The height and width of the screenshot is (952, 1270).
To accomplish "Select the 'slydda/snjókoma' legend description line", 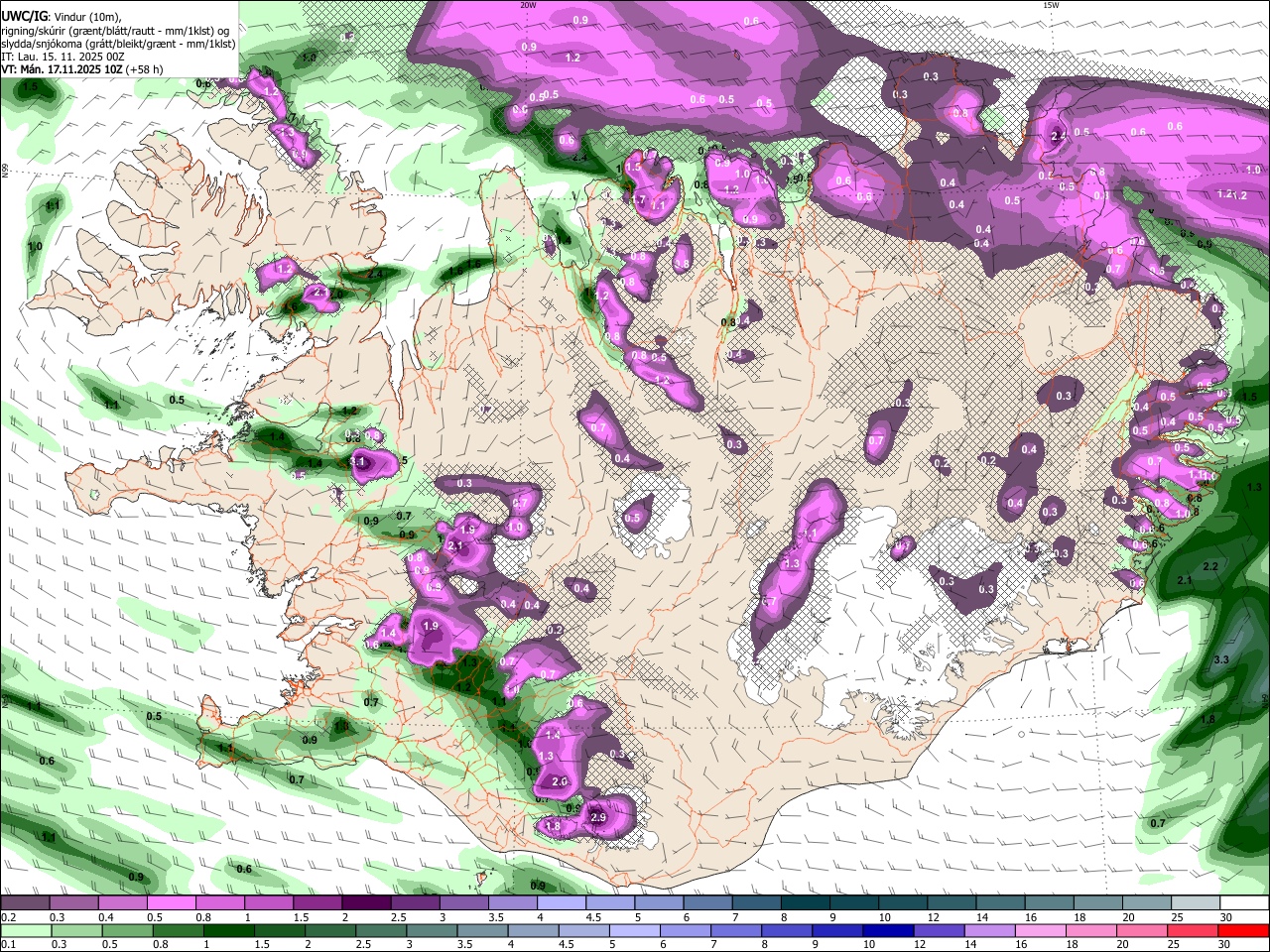I will pyautogui.click(x=118, y=44).
